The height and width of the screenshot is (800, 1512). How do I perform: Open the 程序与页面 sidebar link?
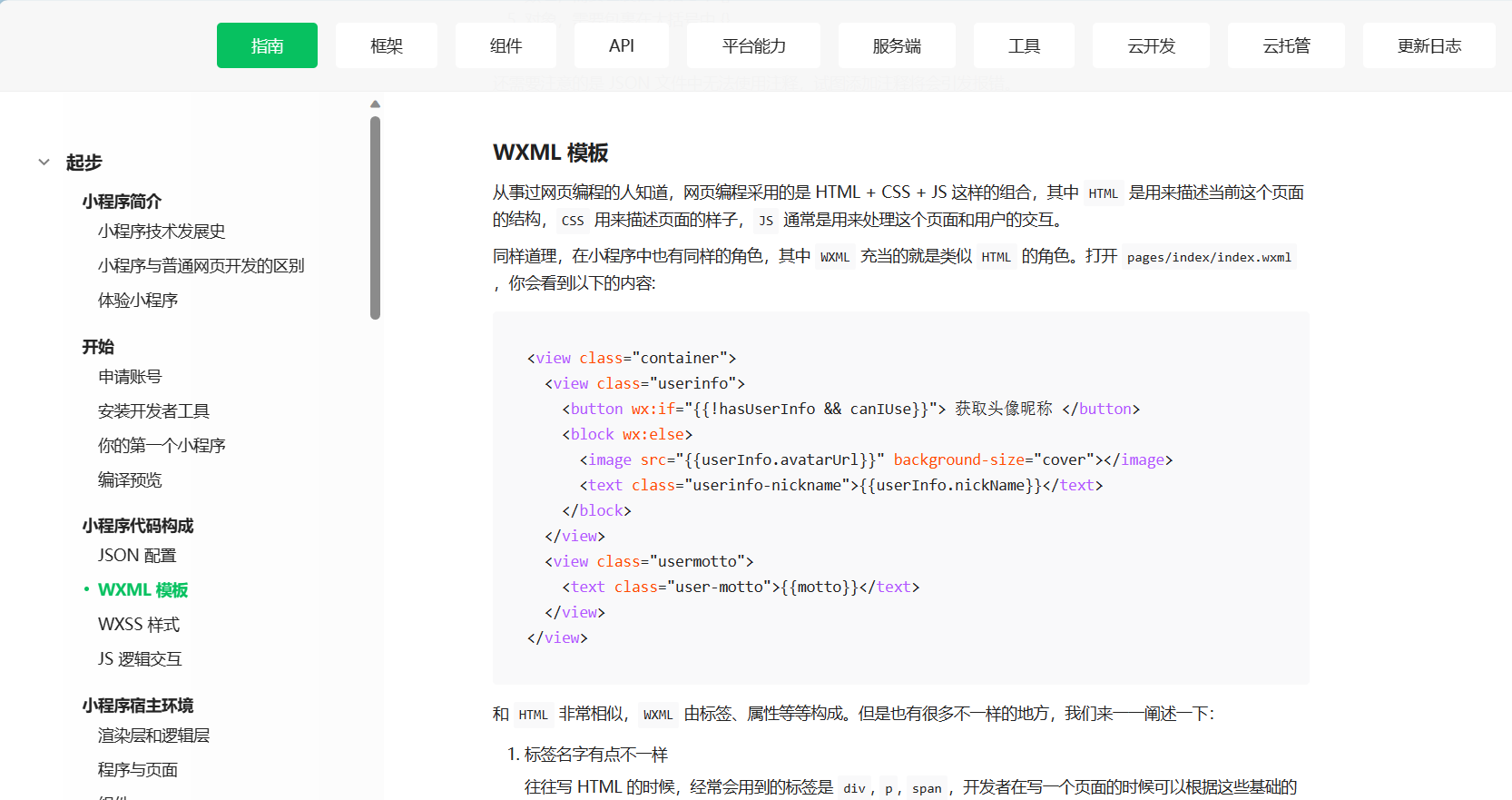(138, 770)
